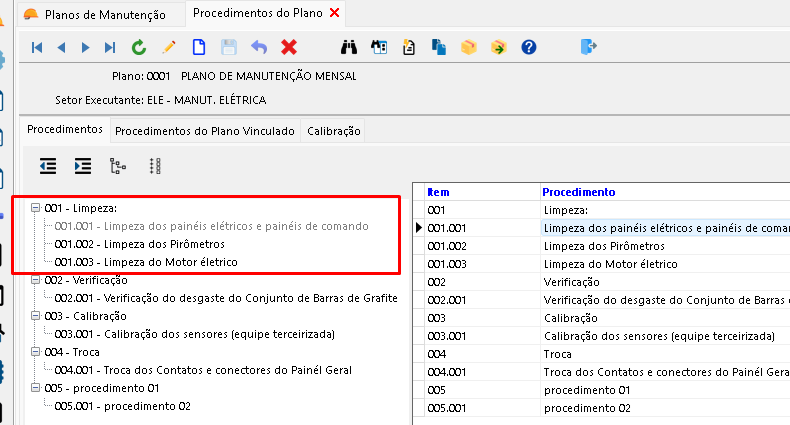Delete record using red X icon
The image size is (790, 425).
[x=289, y=47]
